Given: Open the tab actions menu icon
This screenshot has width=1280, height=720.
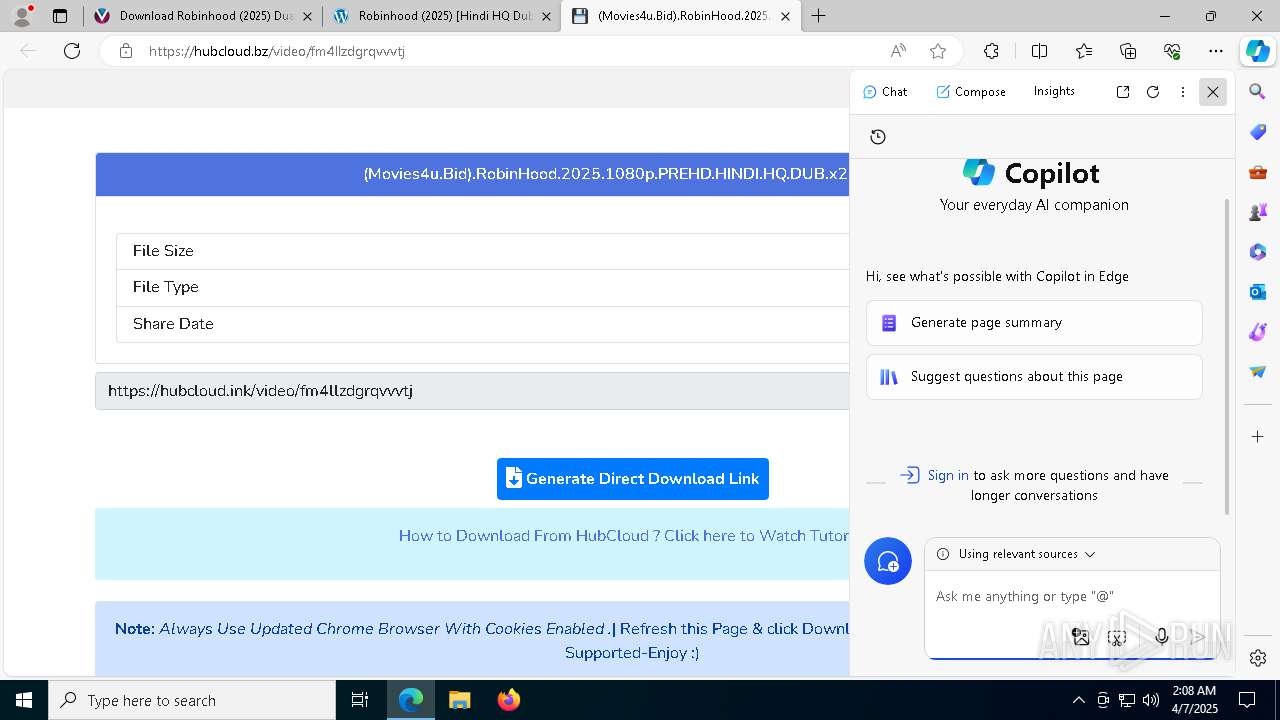Looking at the screenshot, I should (60, 16).
